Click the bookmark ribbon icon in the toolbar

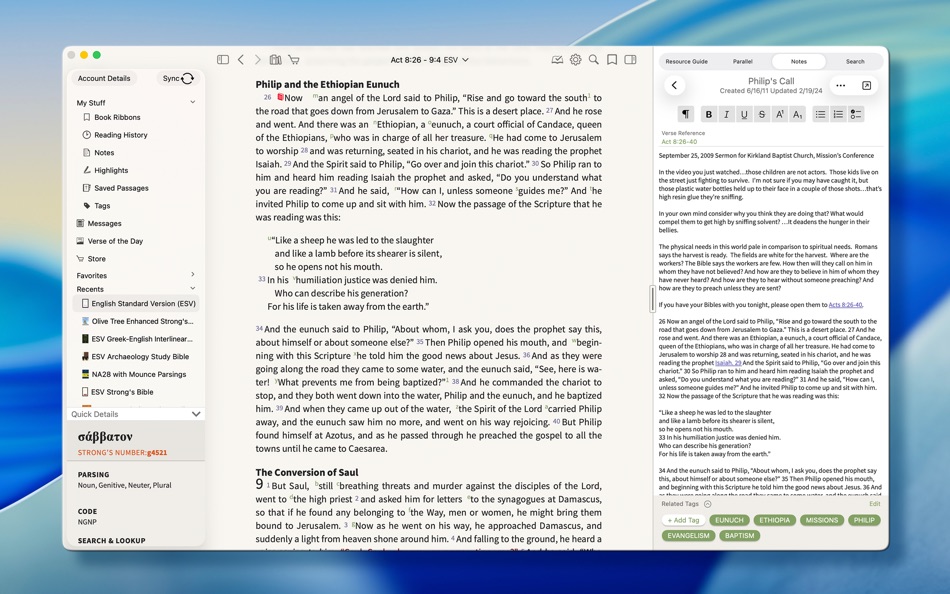(612, 59)
